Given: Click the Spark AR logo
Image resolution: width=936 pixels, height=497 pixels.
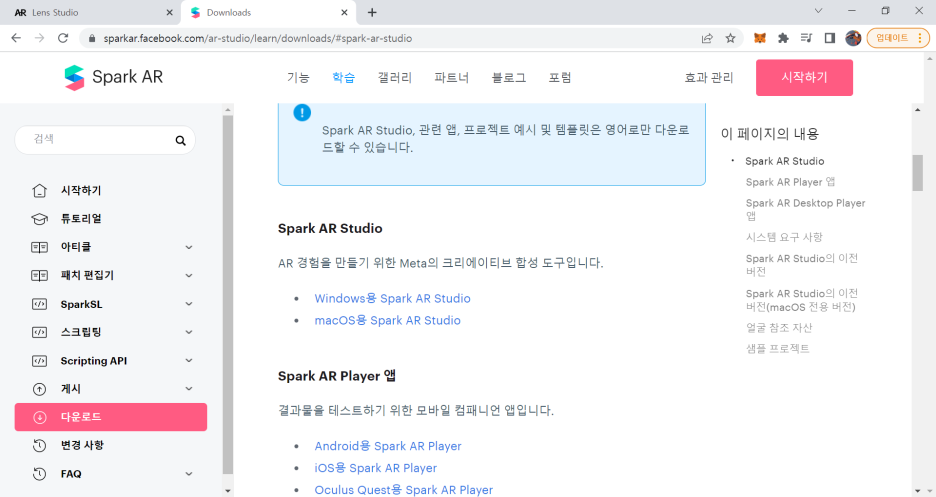Looking at the screenshot, I should coord(113,78).
